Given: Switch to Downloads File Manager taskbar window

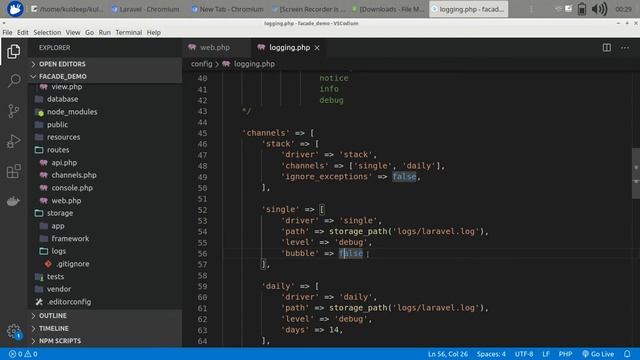Looking at the screenshot, I should pos(388,9).
